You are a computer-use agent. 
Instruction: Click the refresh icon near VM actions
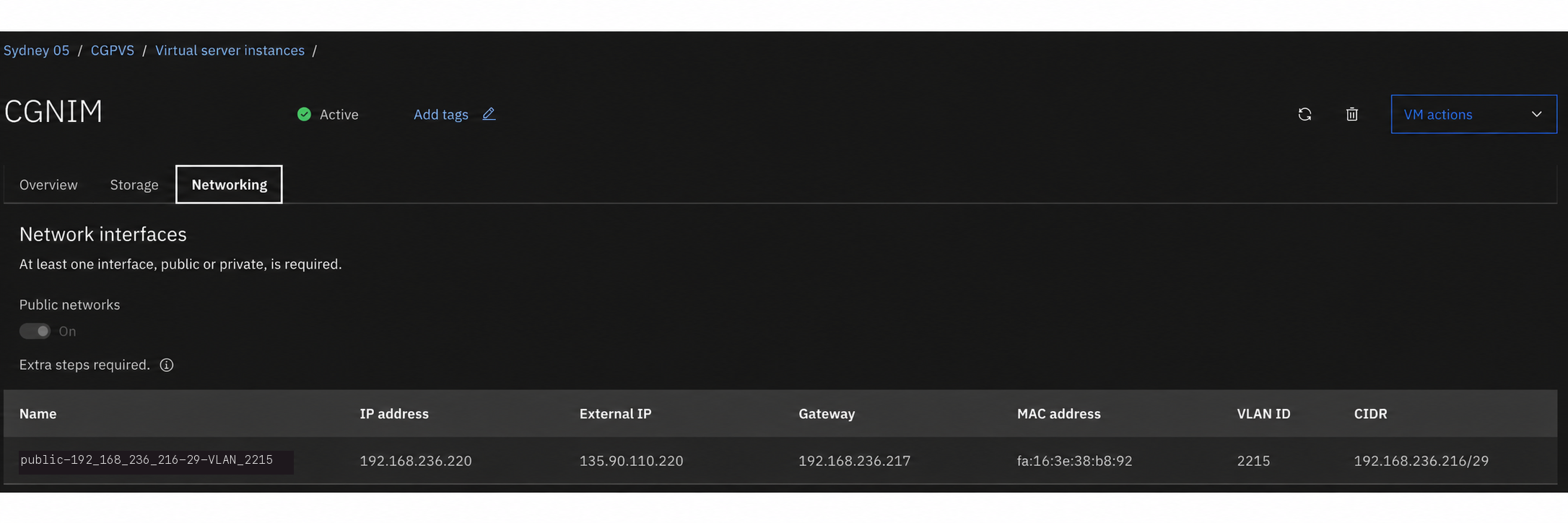point(1305,114)
